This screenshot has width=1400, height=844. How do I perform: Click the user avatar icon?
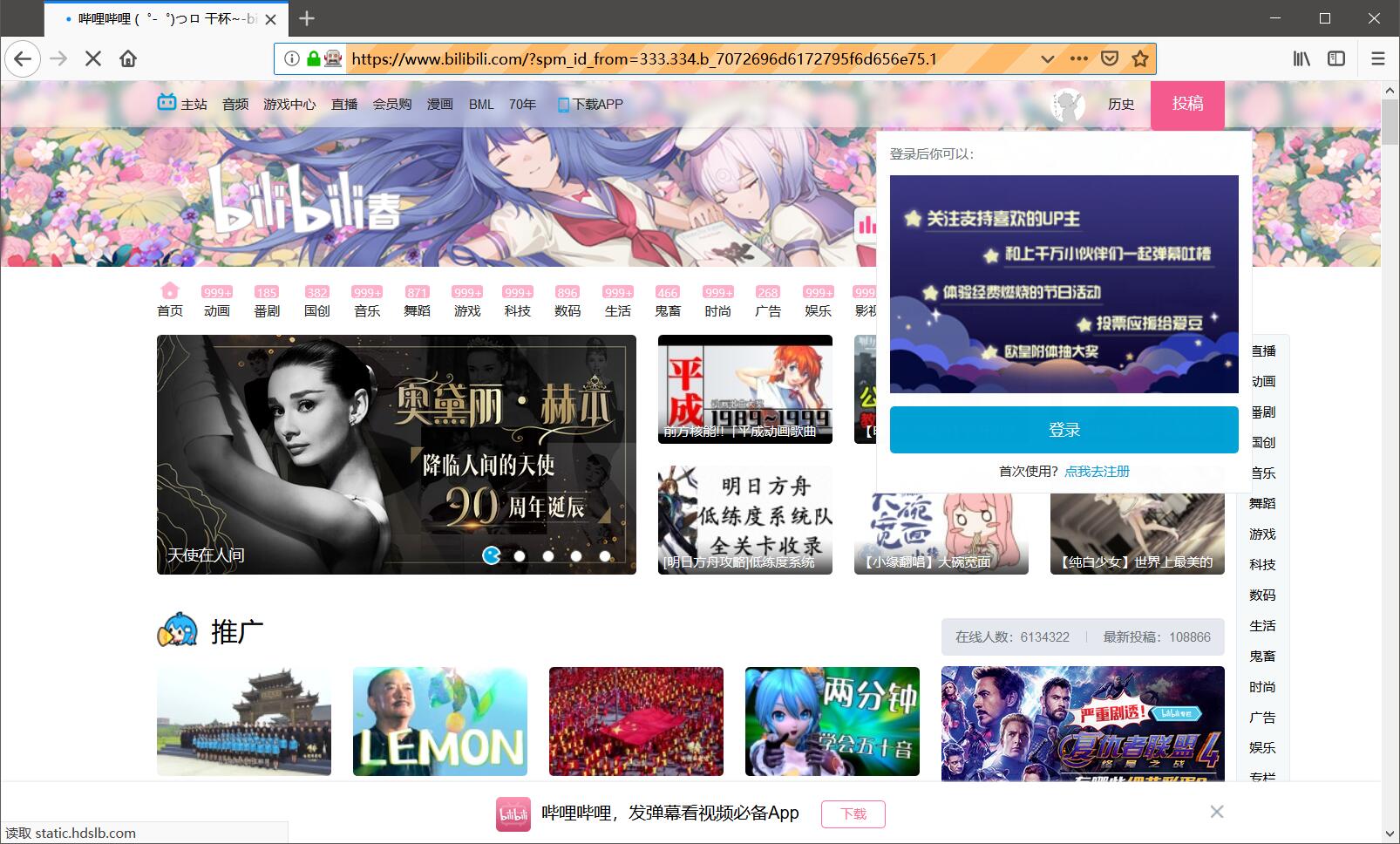(1068, 105)
